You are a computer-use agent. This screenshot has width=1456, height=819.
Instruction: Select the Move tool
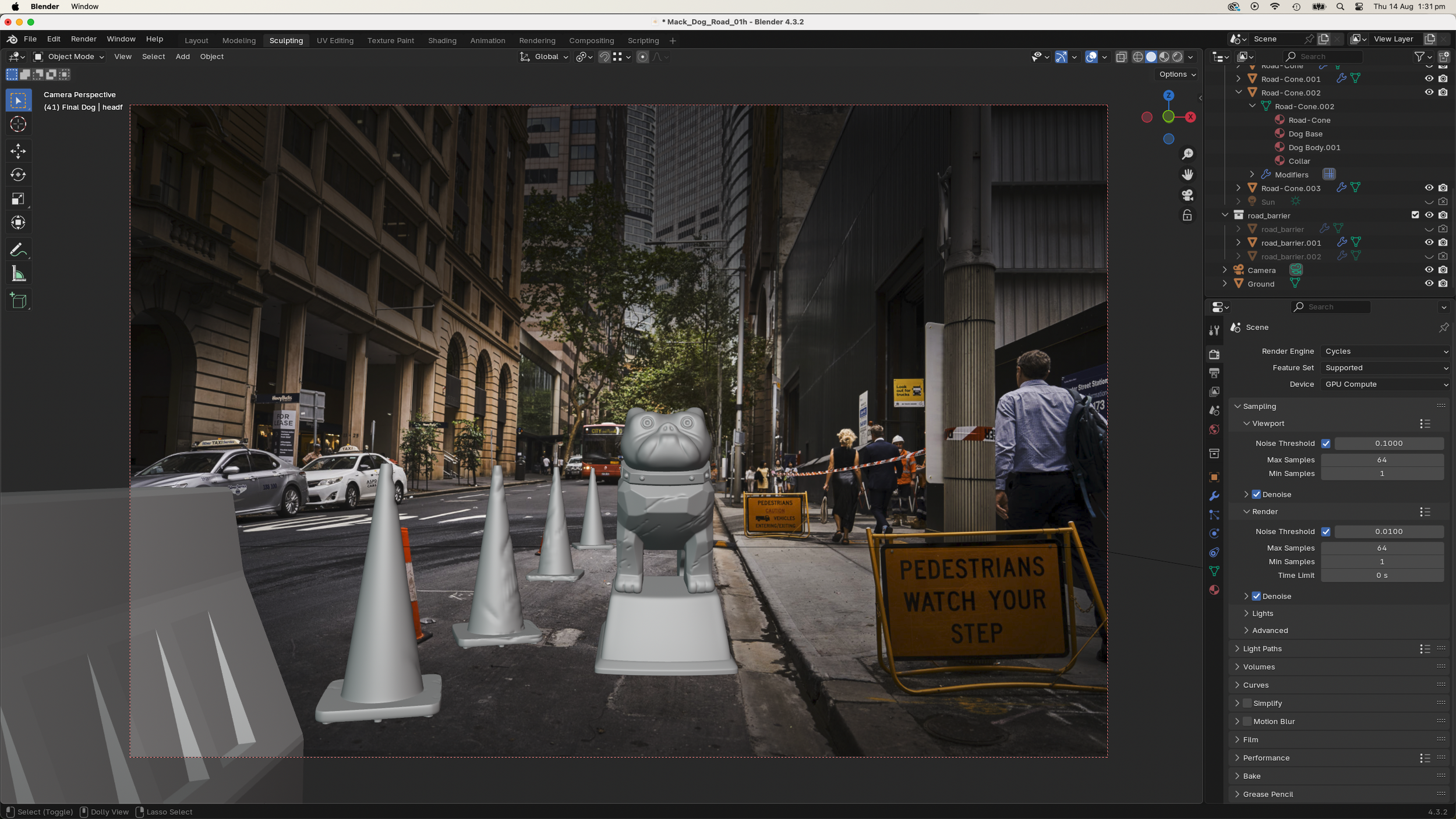[18, 150]
